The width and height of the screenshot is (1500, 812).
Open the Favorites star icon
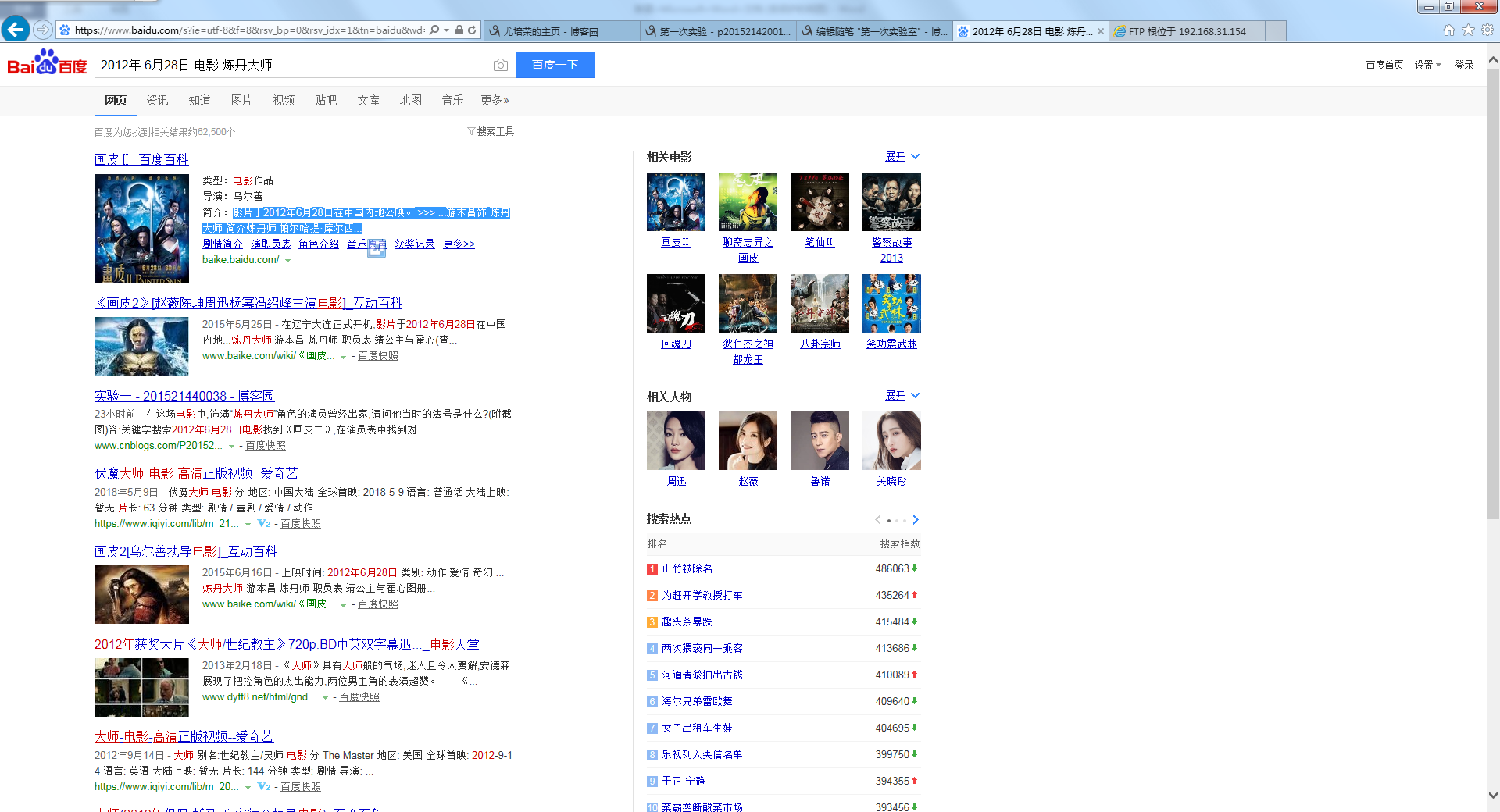tap(1468, 30)
